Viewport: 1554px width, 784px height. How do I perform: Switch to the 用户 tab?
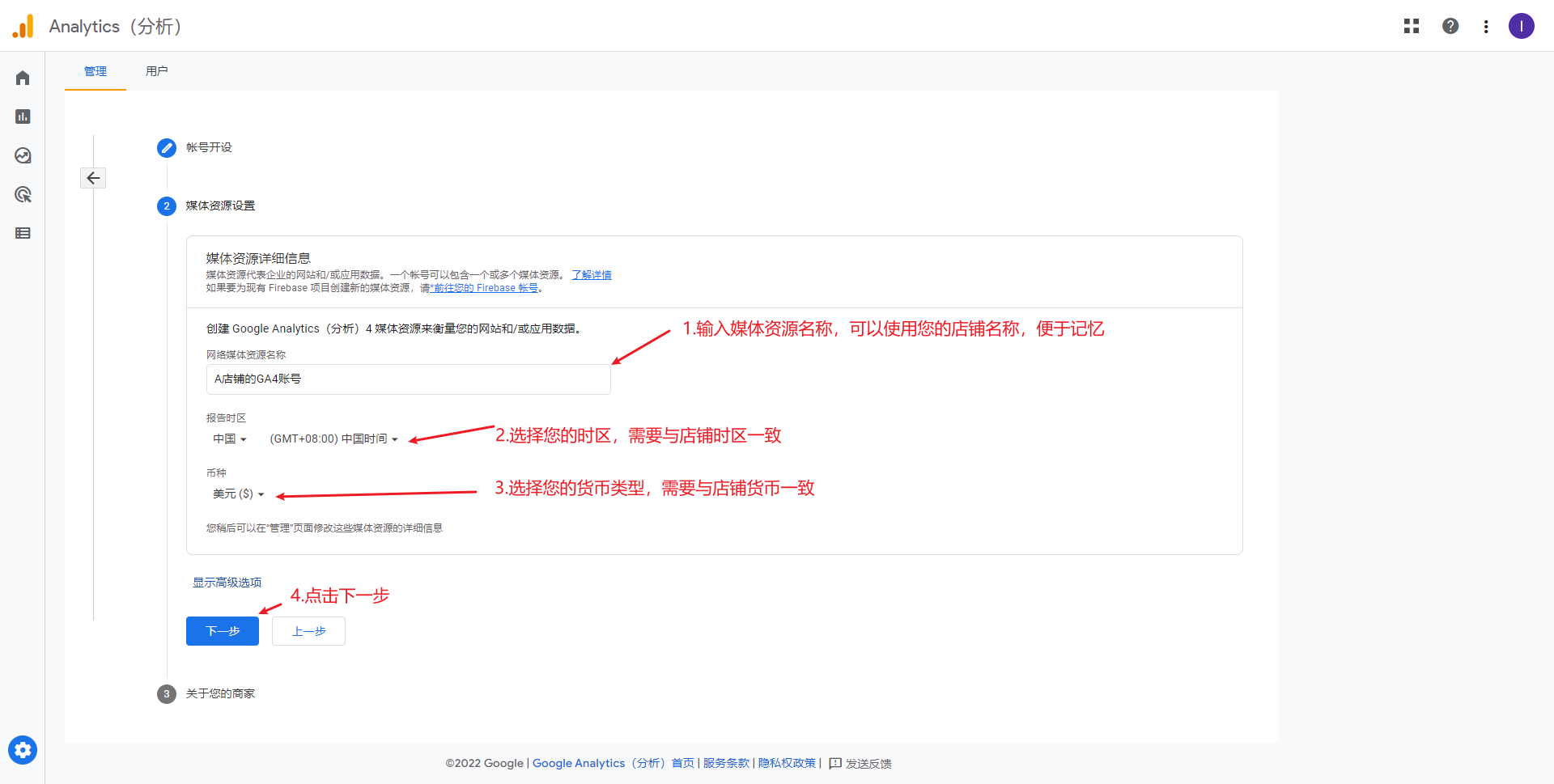pyautogui.click(x=157, y=71)
